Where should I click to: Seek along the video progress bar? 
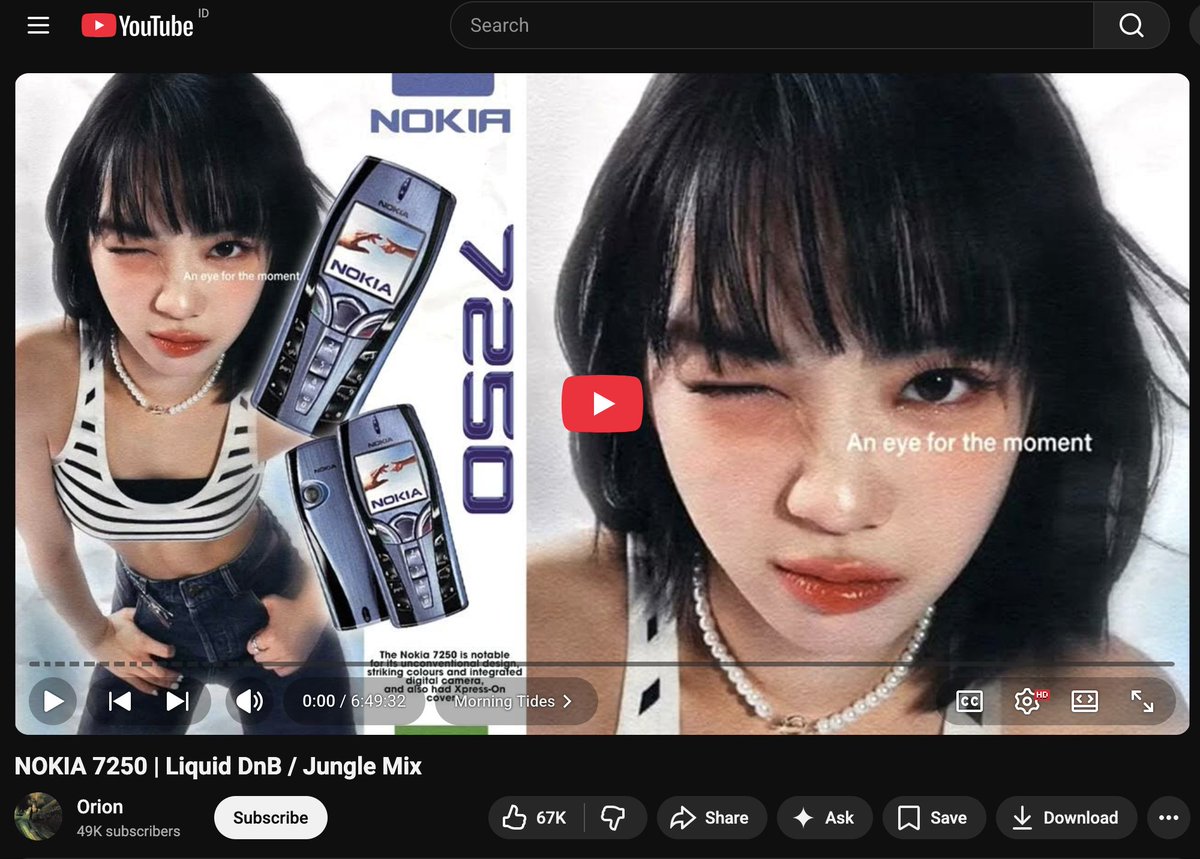point(601,664)
